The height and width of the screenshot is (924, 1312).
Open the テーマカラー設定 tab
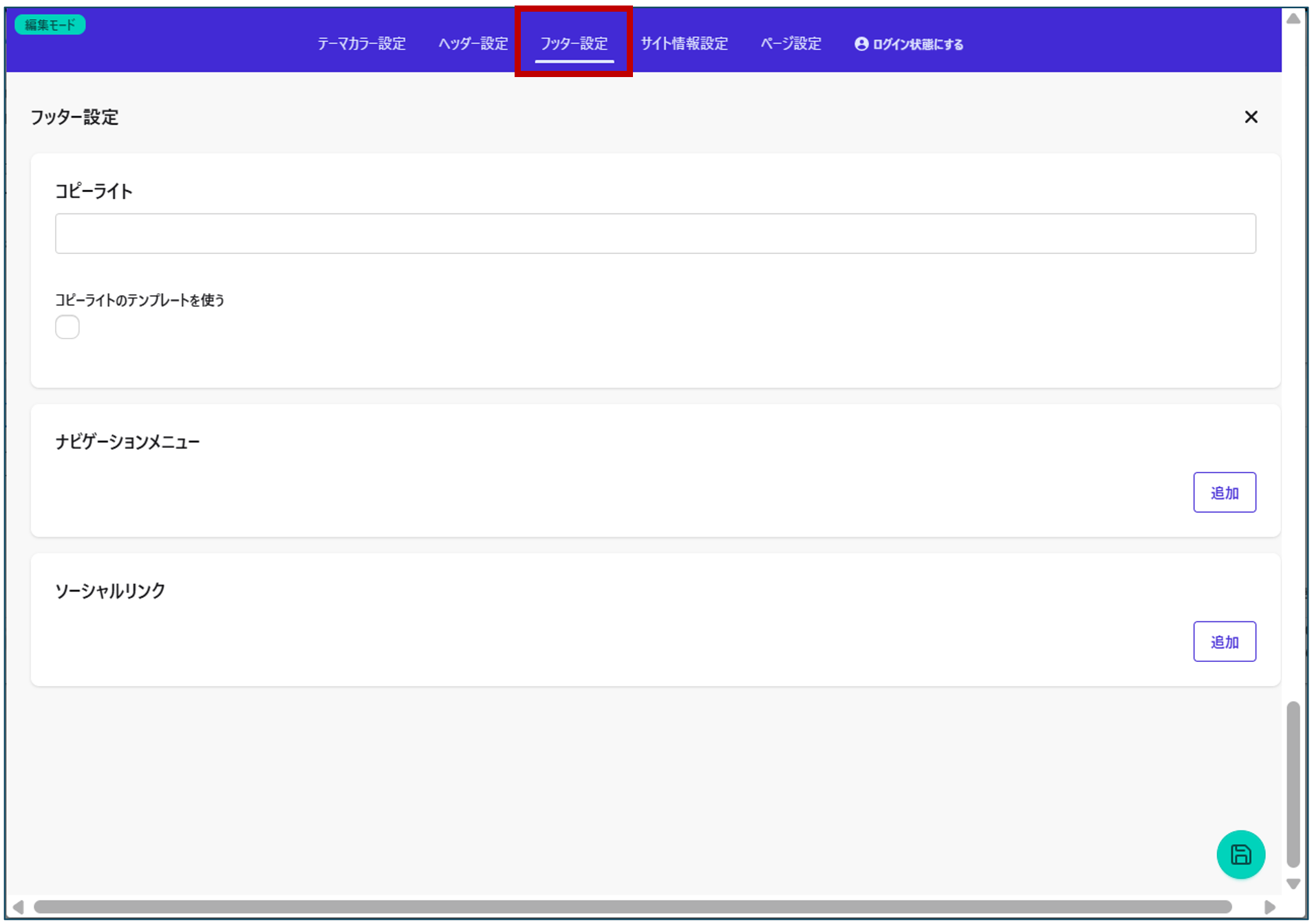pyautogui.click(x=361, y=44)
